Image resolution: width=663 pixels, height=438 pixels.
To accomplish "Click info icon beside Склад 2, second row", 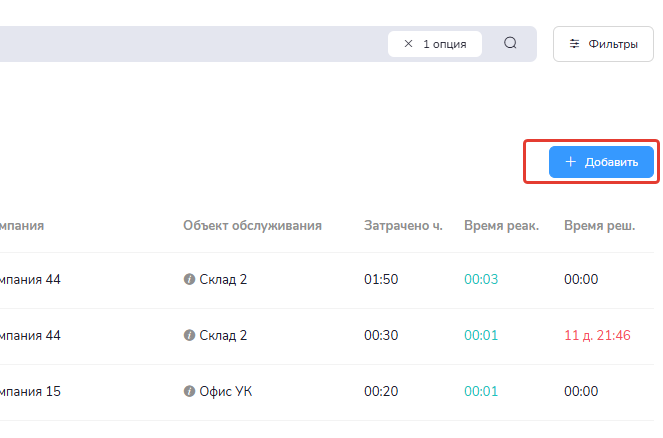I will 189,336.
